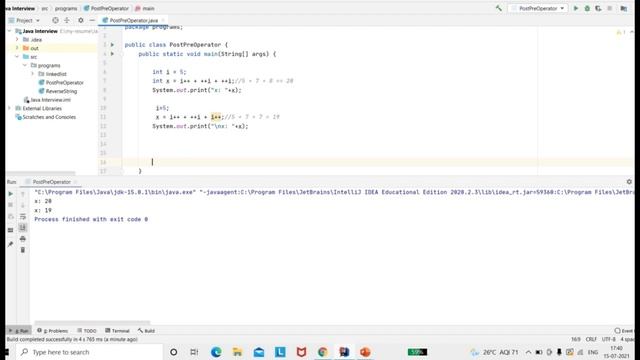Toggle scroll to end in Run console

(x=23, y=227)
